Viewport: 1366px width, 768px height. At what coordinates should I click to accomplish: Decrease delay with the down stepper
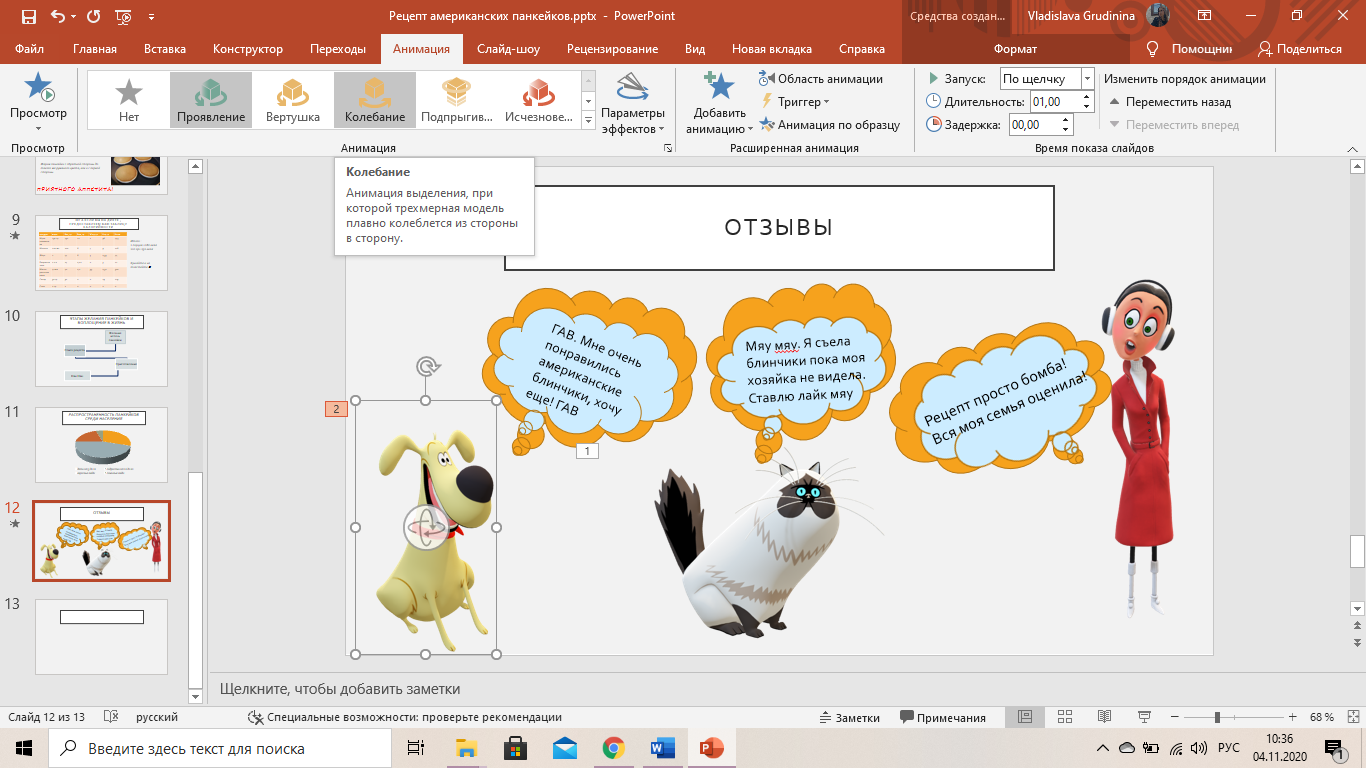pyautogui.click(x=1064, y=130)
